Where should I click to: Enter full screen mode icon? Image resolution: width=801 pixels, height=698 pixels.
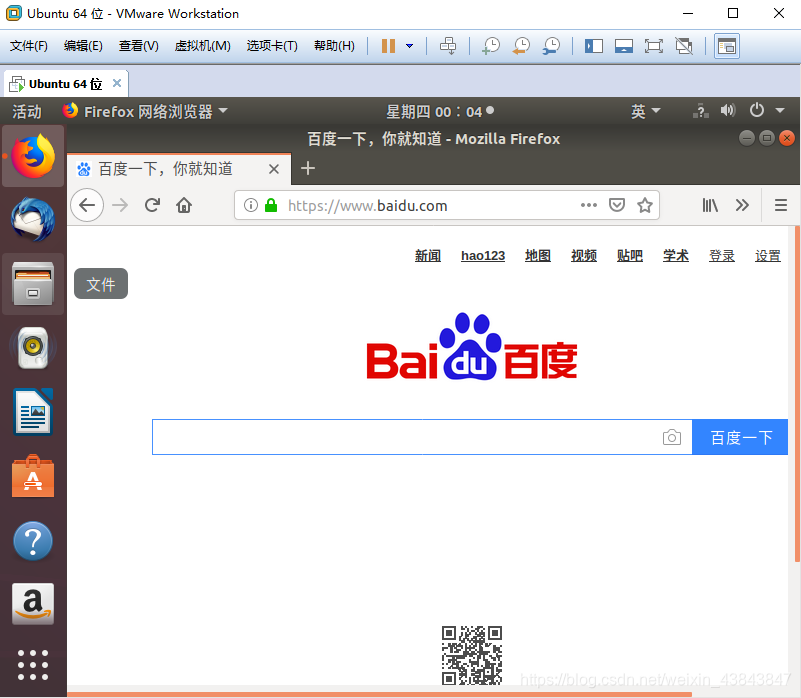point(654,46)
